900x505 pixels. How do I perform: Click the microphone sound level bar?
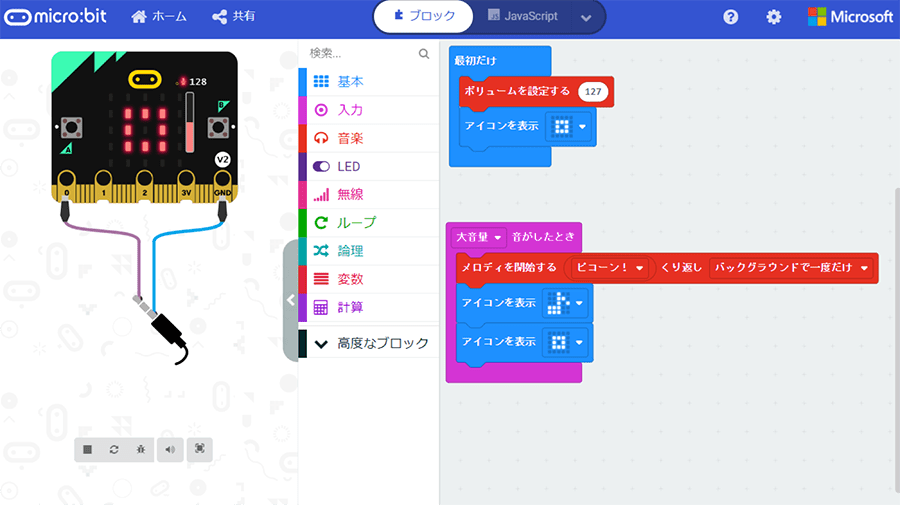[190, 122]
